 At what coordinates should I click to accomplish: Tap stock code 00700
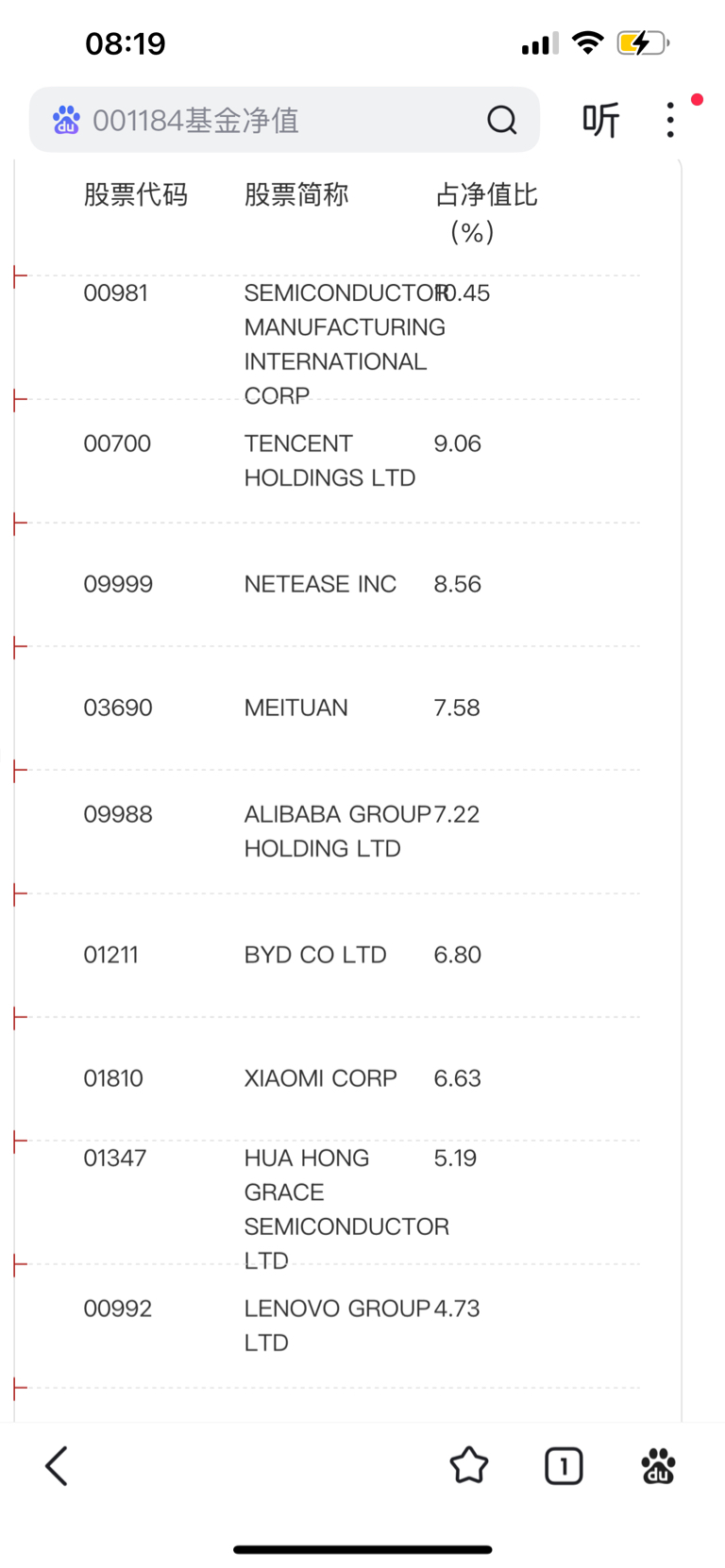[117, 443]
